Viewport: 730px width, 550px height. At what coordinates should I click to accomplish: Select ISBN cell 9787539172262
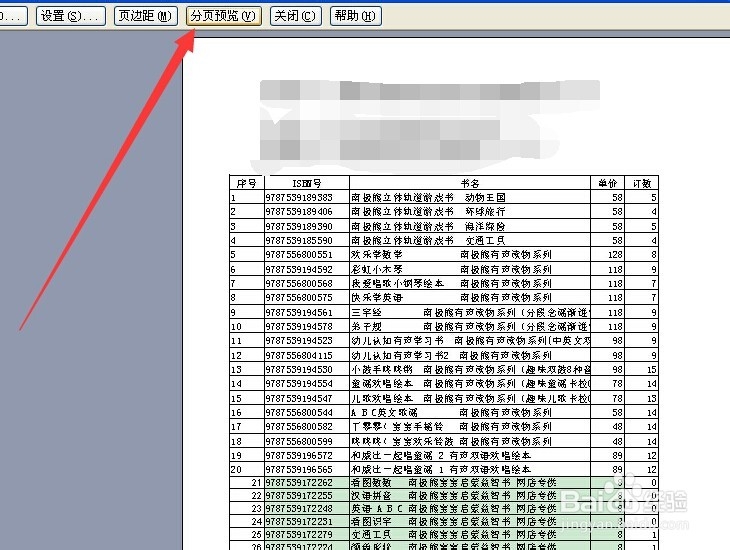307,482
